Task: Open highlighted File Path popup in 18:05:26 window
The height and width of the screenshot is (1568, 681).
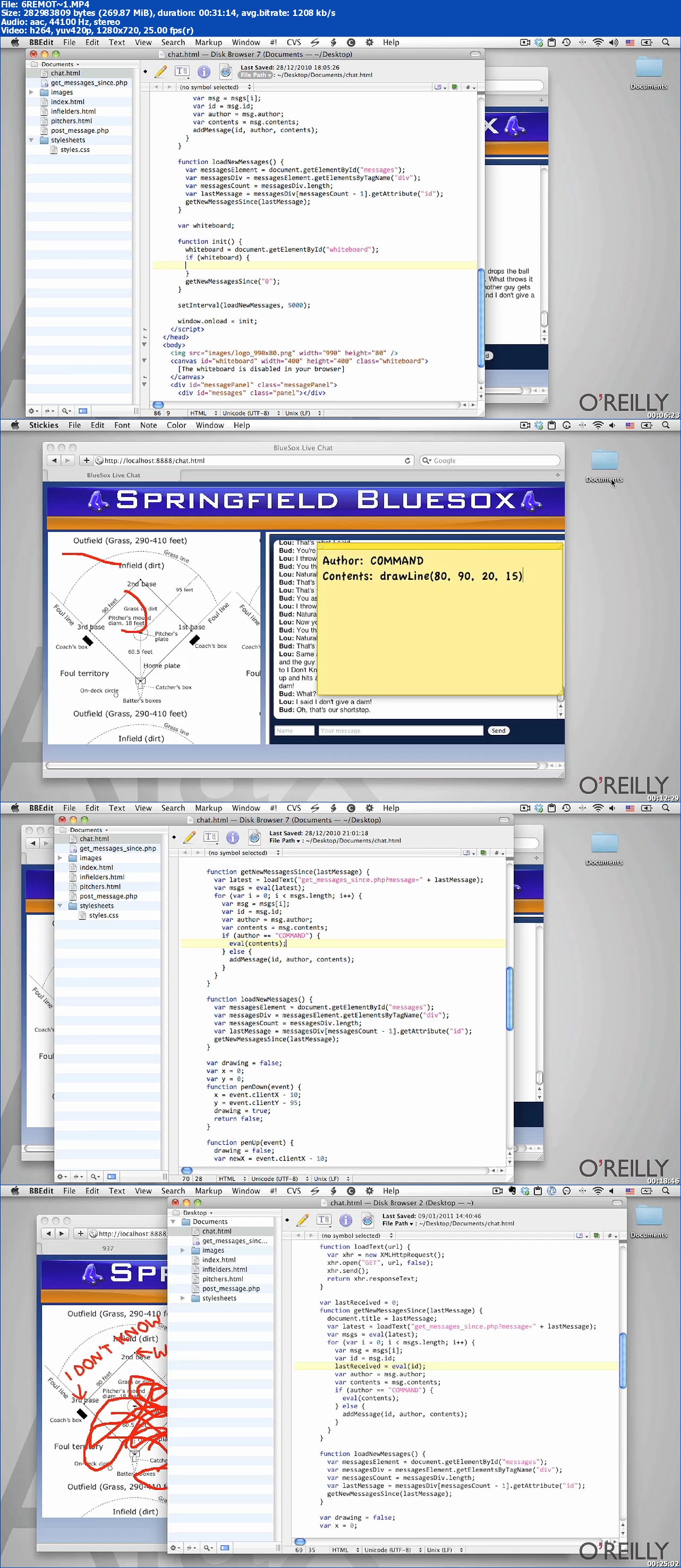Action: (x=255, y=75)
